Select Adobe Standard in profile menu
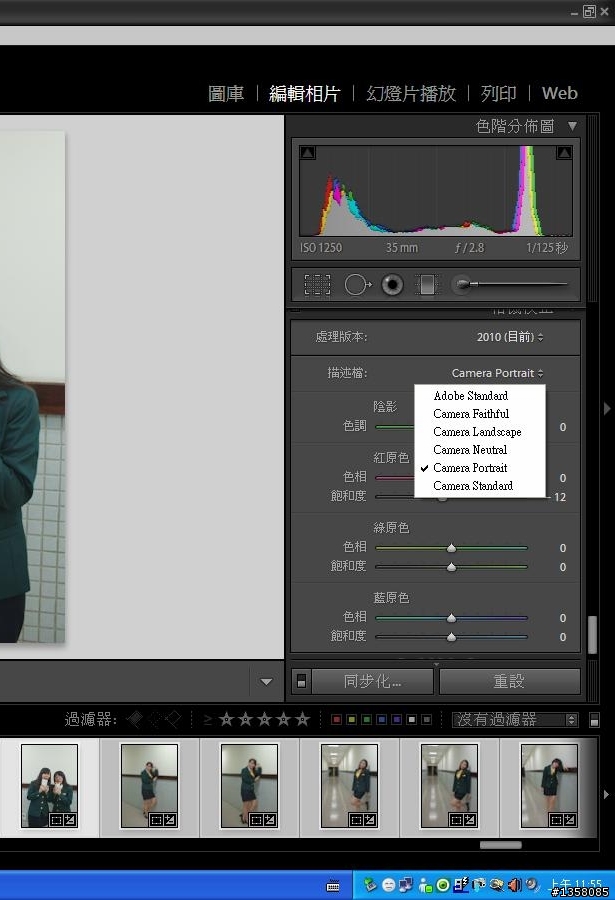This screenshot has height=900, width=615. tap(470, 396)
